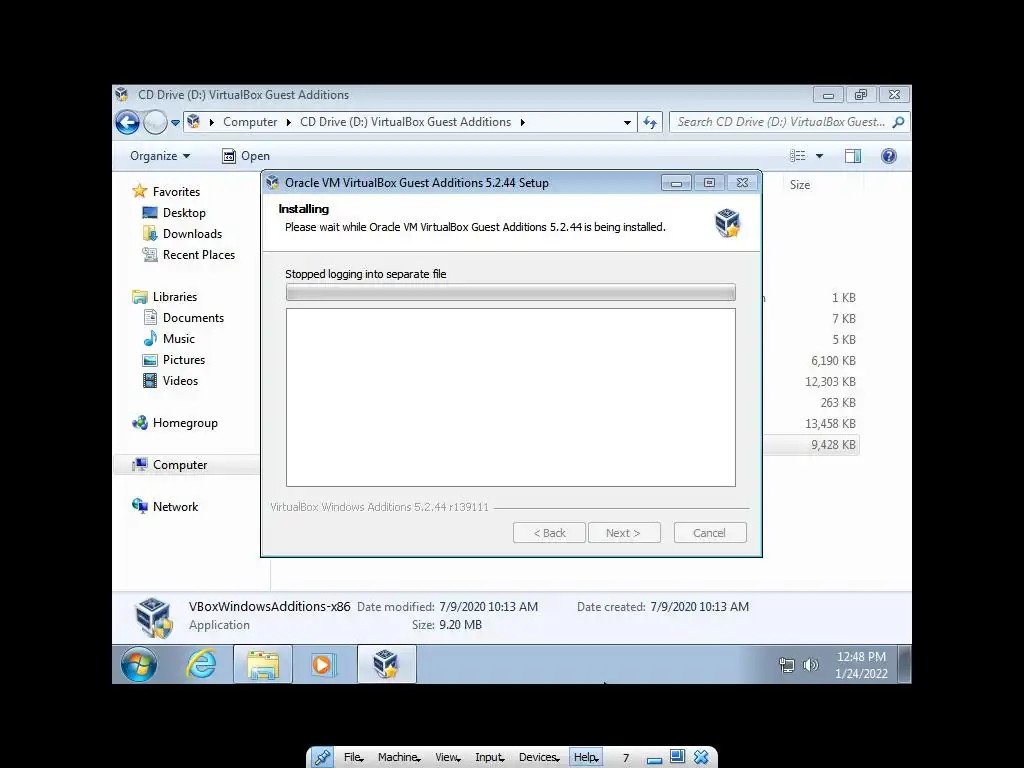Open the Input menu in mini toolbar
Viewport: 1024px width, 768px height.
490,757
